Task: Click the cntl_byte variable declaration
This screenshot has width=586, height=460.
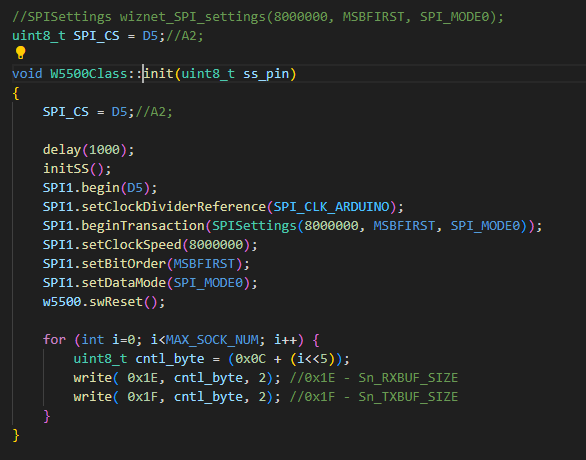Action: click(x=170, y=359)
